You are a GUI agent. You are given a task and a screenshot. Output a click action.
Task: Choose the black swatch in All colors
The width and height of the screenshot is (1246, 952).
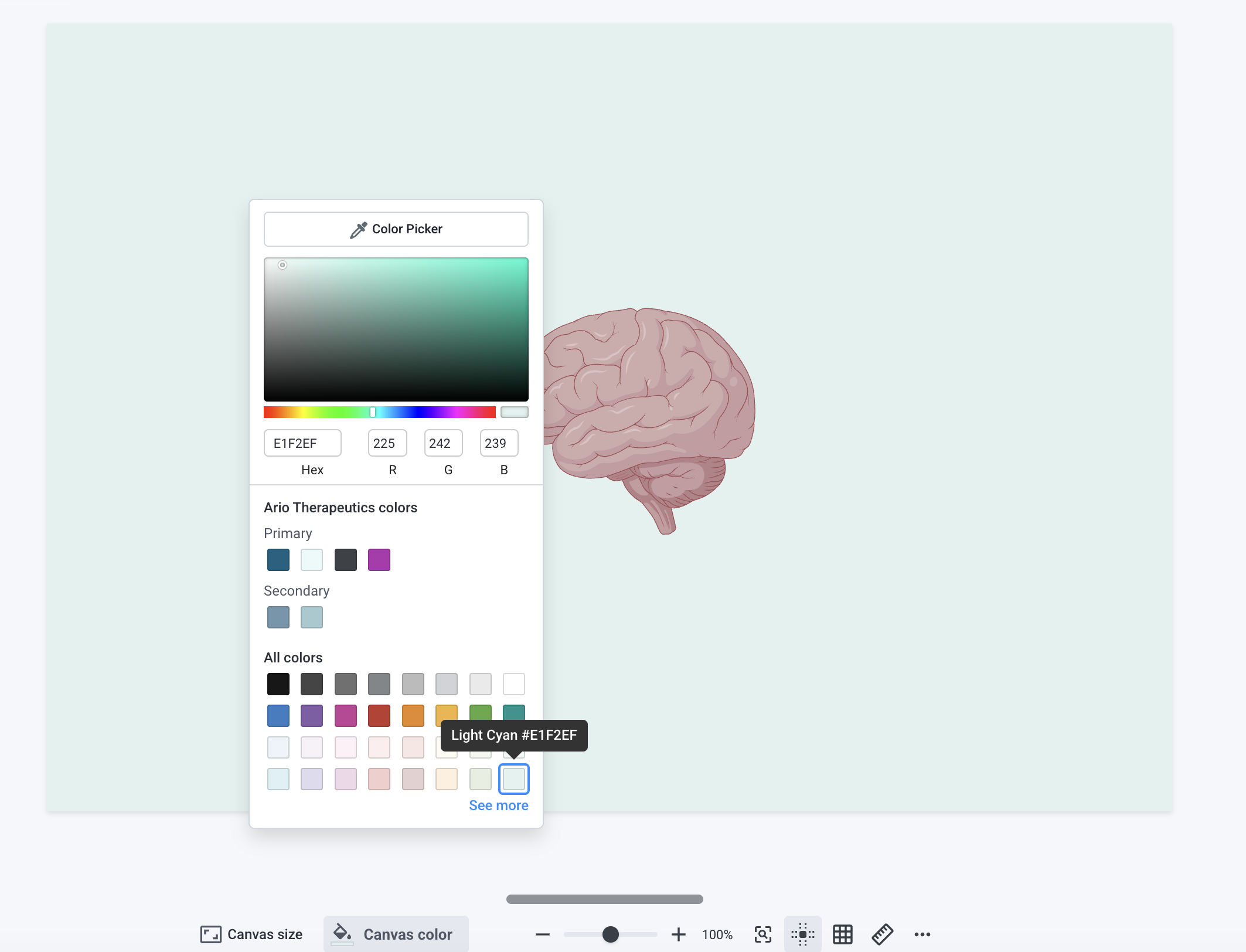(278, 684)
